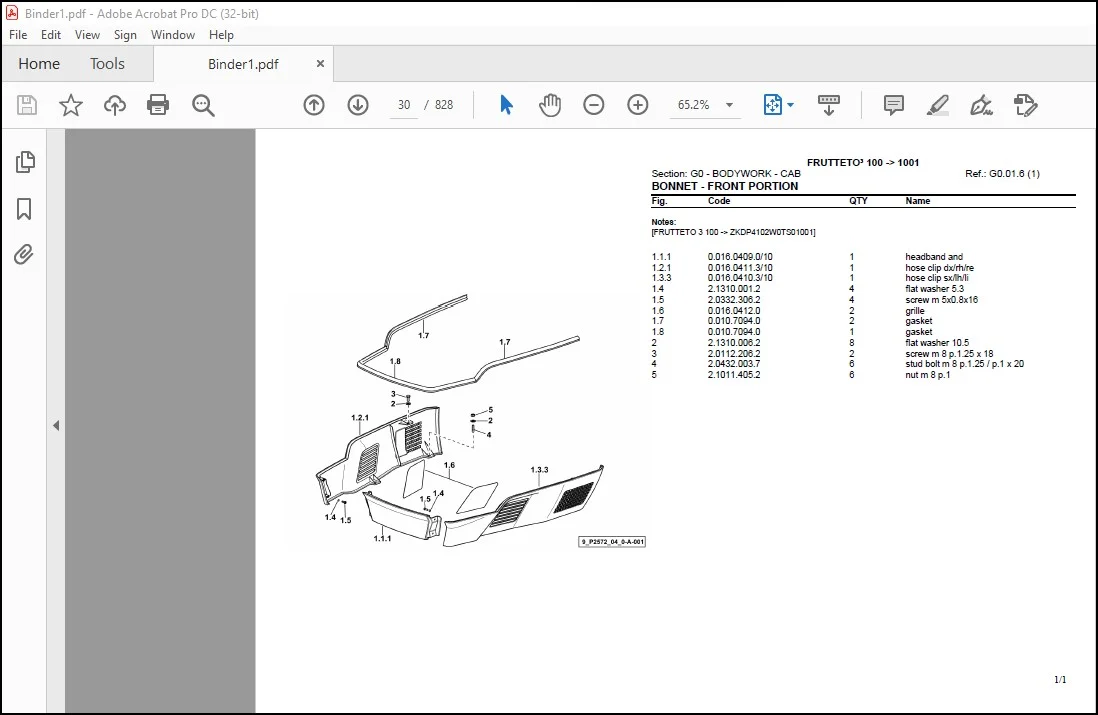Activate the Hand pan tool
Image resolution: width=1098 pixels, height=715 pixels.
[550, 105]
